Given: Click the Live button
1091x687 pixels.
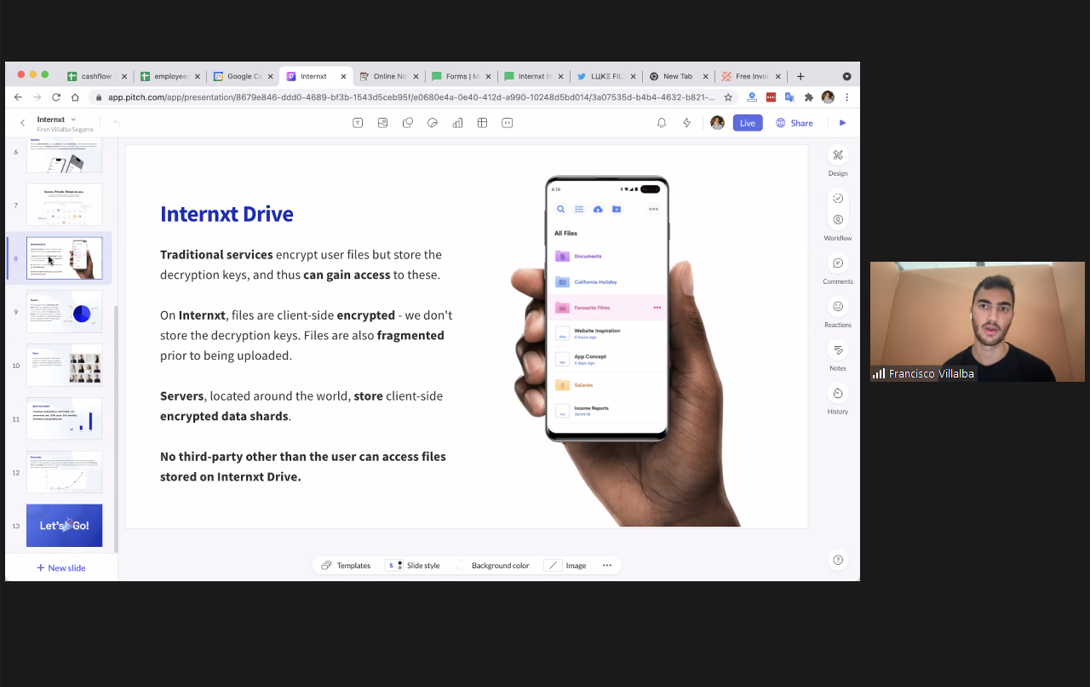Looking at the screenshot, I should (747, 123).
